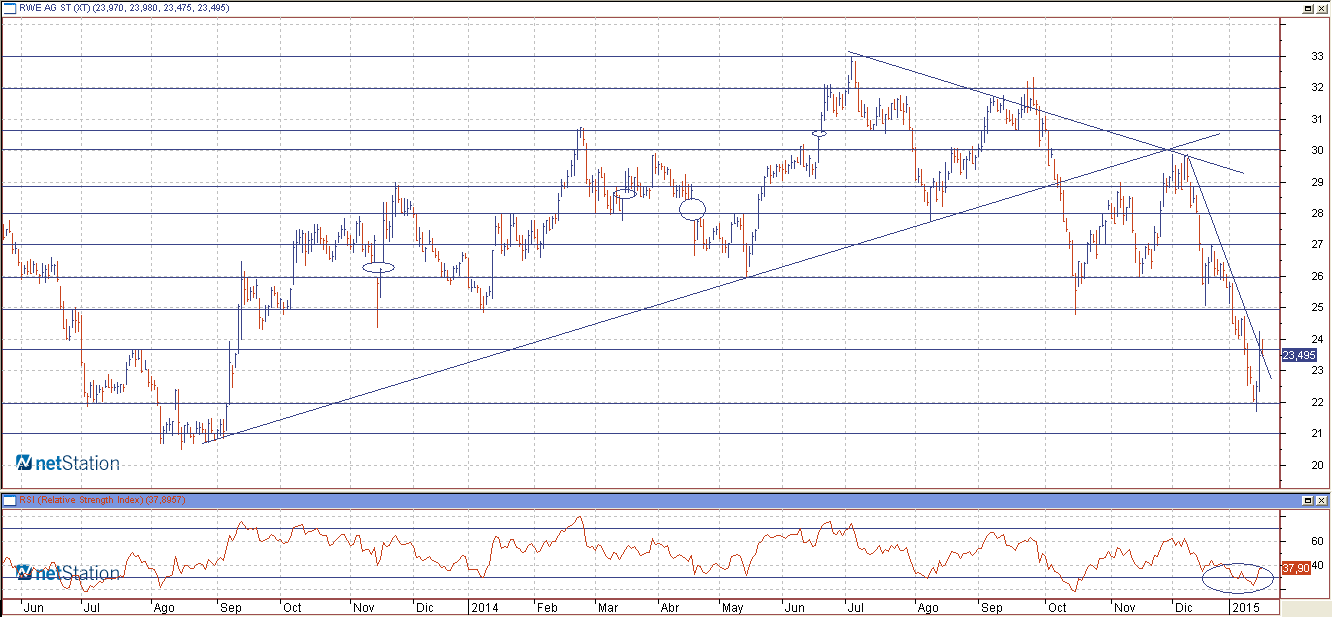Select the ellipse drawn on the RSI line

point(1238,576)
